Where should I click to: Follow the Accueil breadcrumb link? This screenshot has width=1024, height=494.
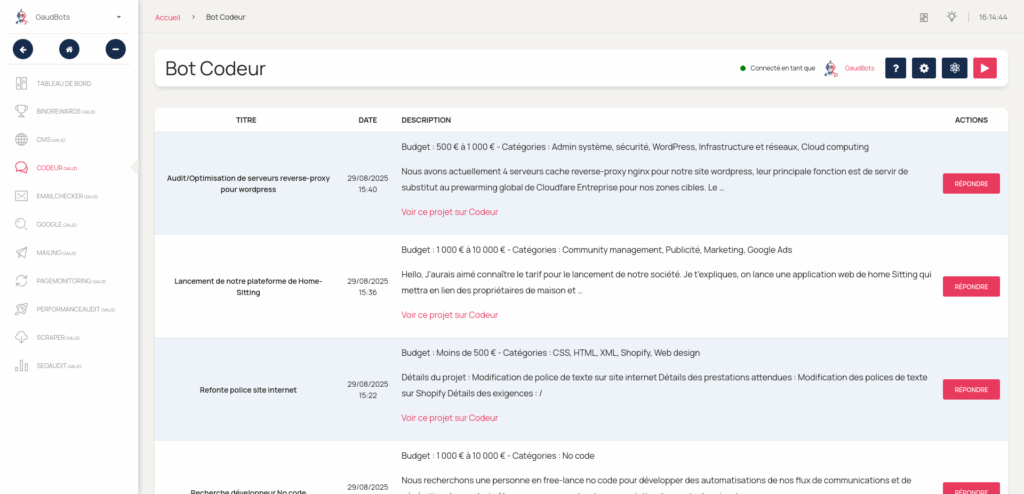pos(167,18)
